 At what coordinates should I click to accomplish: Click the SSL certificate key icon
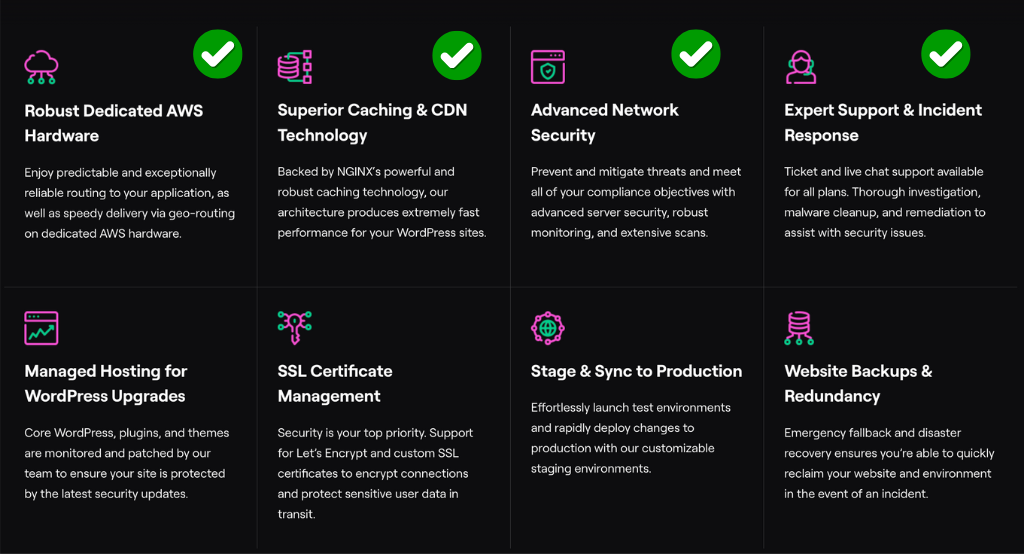click(x=295, y=328)
